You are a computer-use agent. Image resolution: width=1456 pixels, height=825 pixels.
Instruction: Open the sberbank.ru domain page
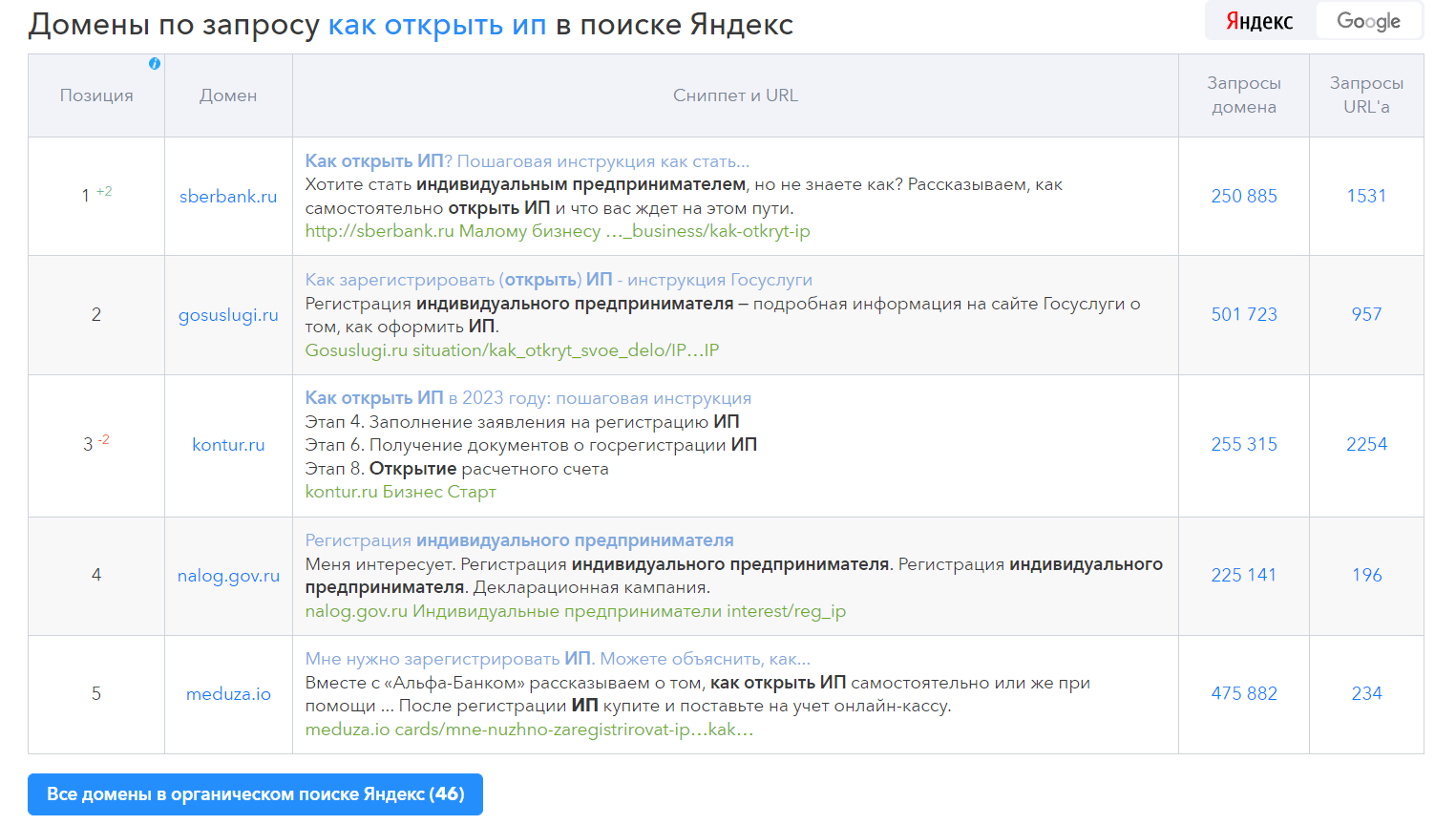[227, 196]
